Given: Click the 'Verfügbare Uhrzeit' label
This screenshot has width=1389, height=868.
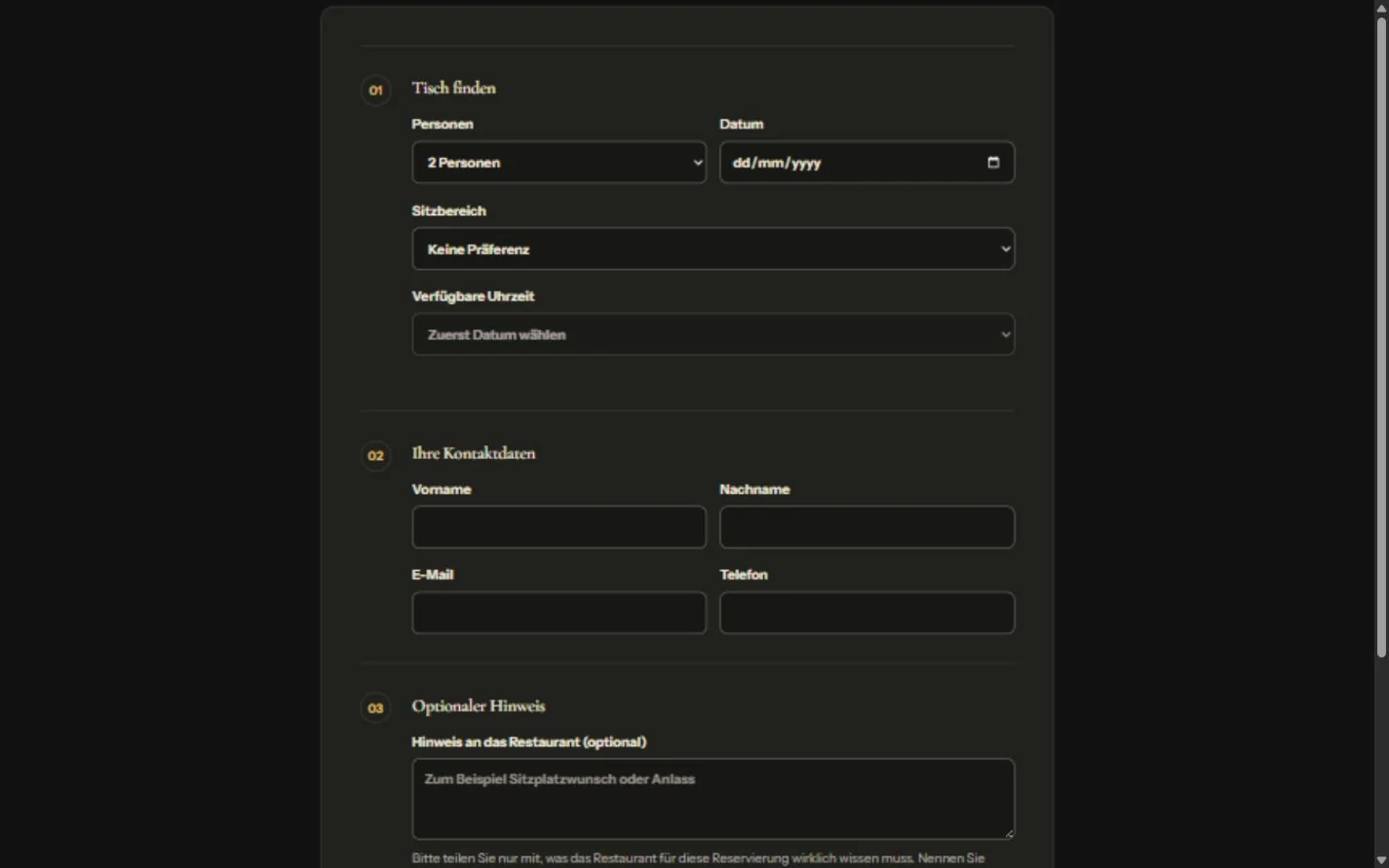Looking at the screenshot, I should (x=473, y=296).
